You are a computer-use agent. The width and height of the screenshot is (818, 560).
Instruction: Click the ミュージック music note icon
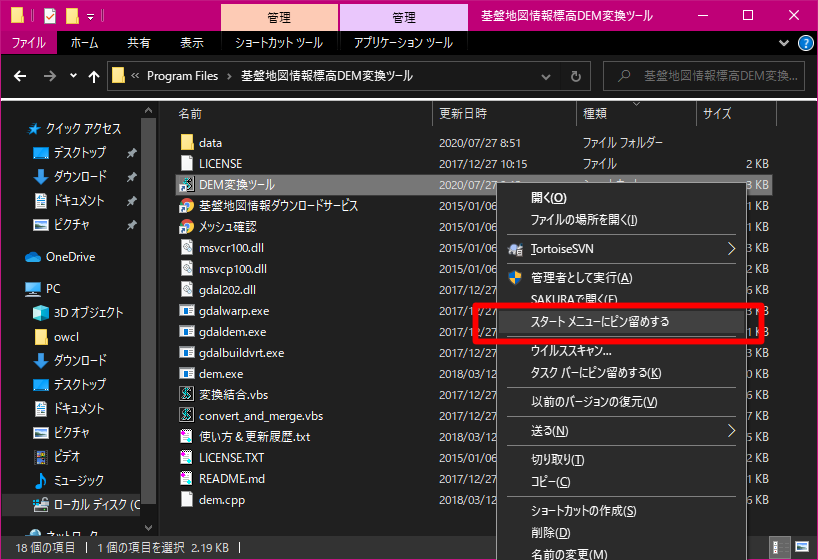coord(41,481)
